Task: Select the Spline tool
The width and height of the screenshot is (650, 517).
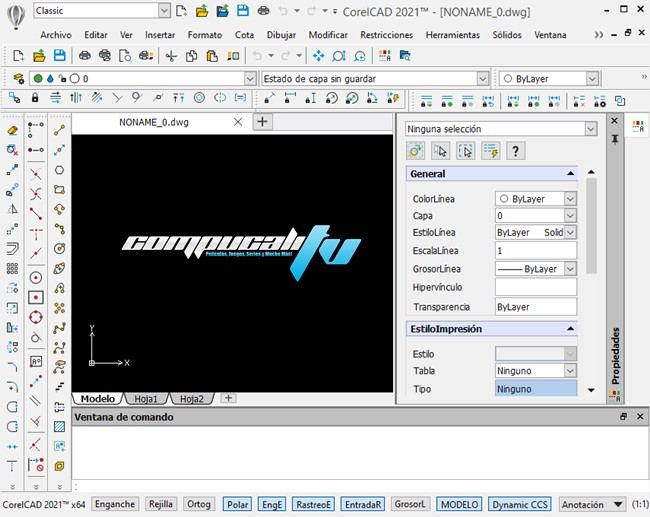Action: click(x=59, y=328)
